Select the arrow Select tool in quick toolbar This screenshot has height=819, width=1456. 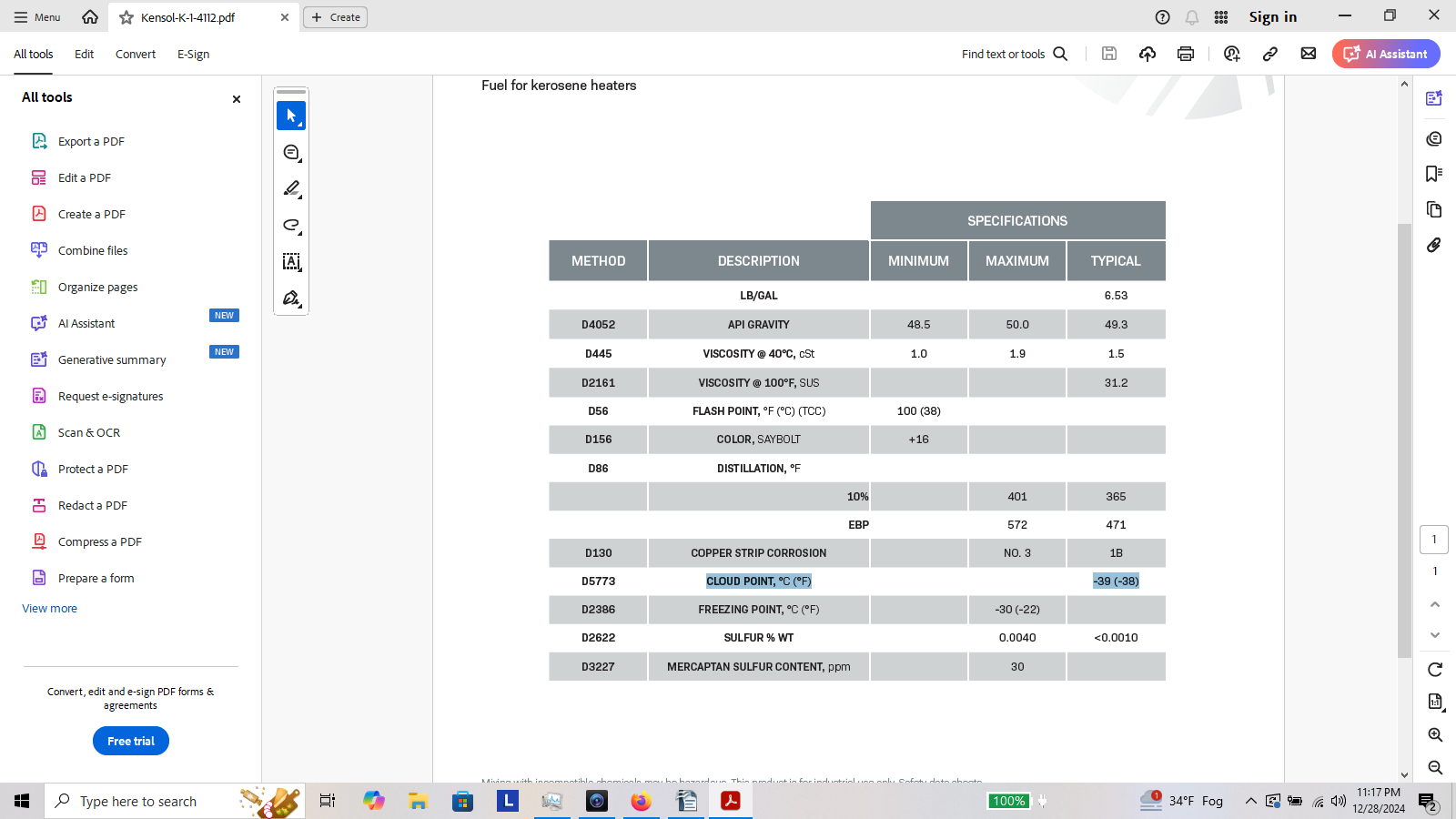tap(291, 116)
